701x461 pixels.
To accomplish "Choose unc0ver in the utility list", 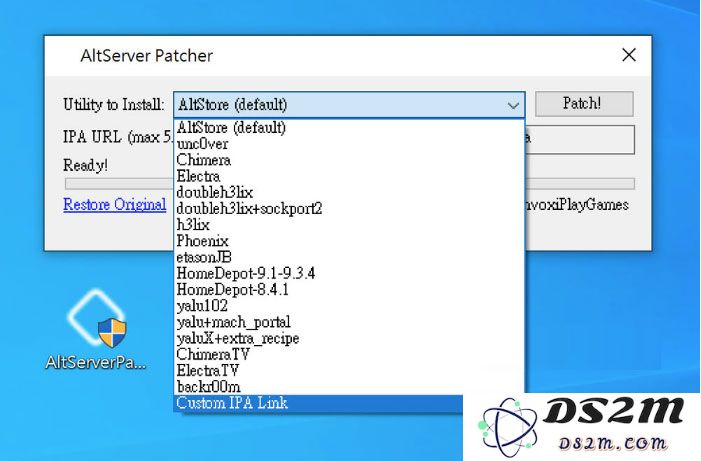I will coord(349,144).
